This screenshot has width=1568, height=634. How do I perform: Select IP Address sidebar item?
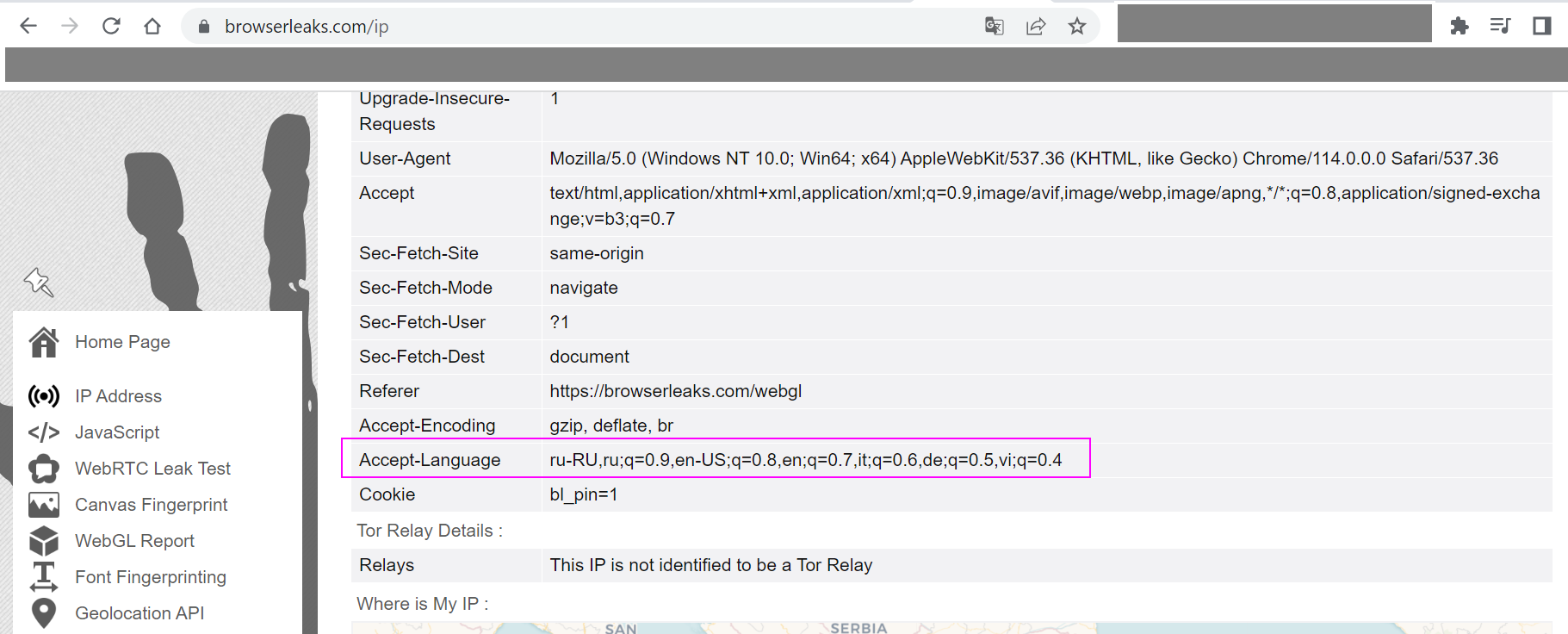[x=118, y=396]
